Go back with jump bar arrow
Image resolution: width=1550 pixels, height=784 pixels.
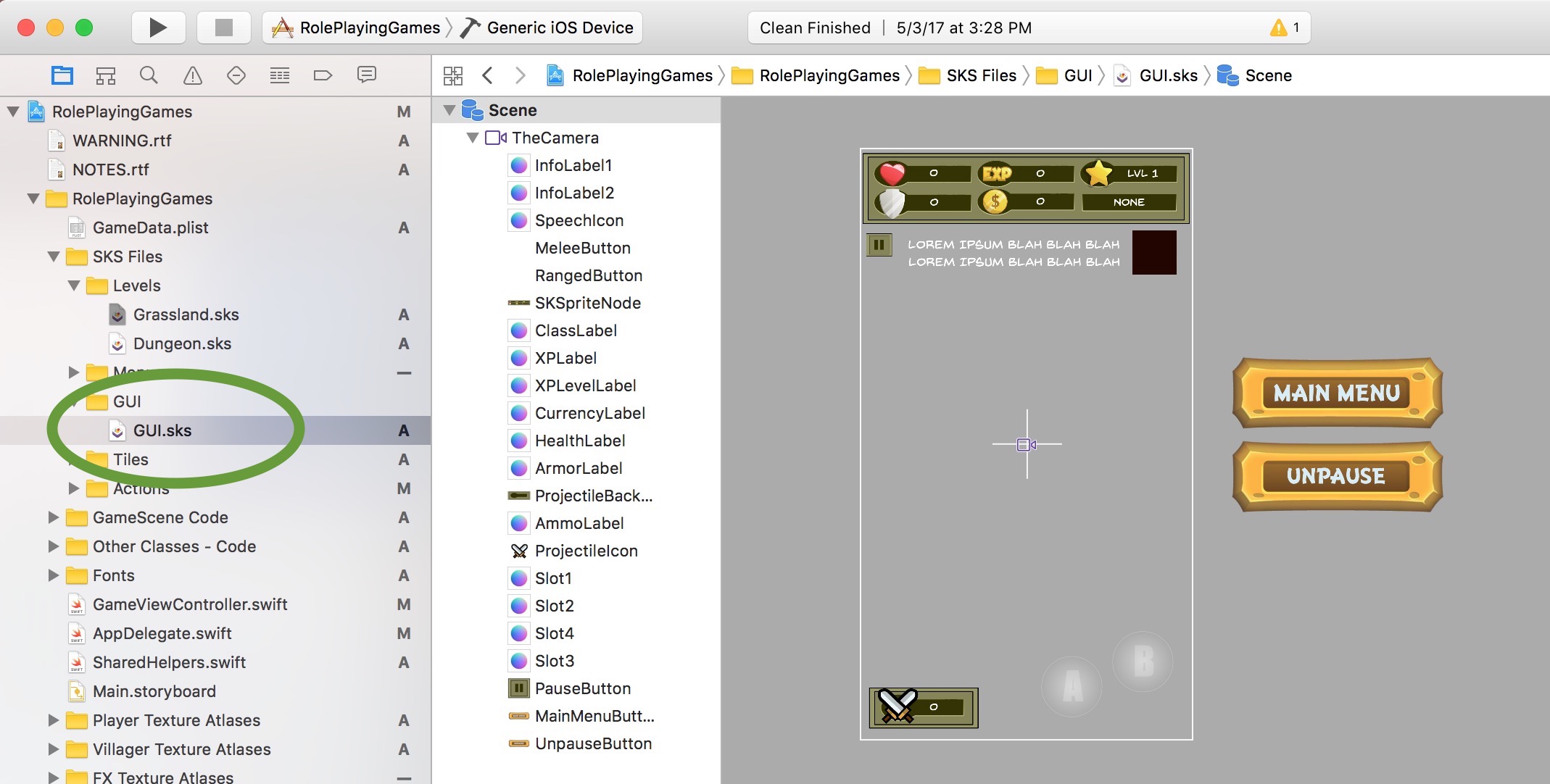click(x=488, y=75)
